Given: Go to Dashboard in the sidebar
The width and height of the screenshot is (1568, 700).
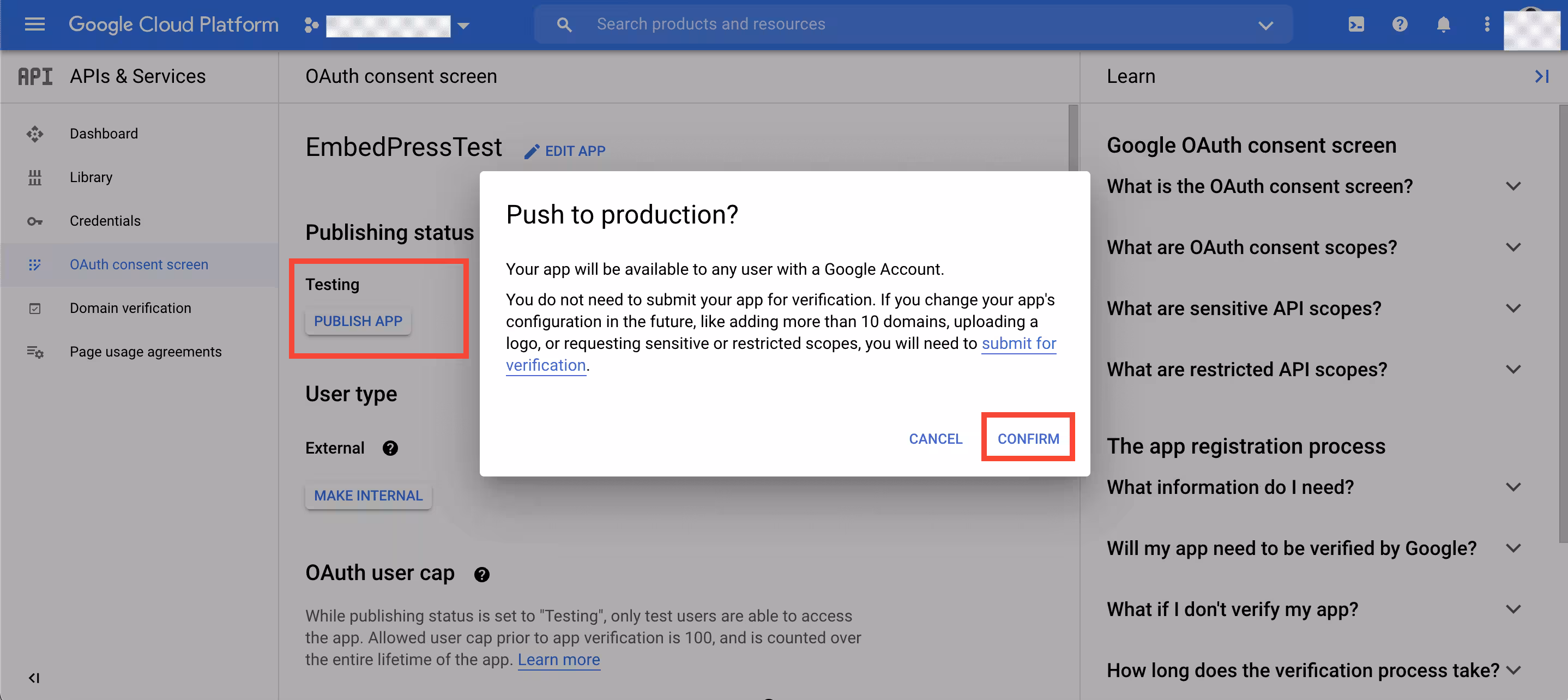Looking at the screenshot, I should coord(140,134).
